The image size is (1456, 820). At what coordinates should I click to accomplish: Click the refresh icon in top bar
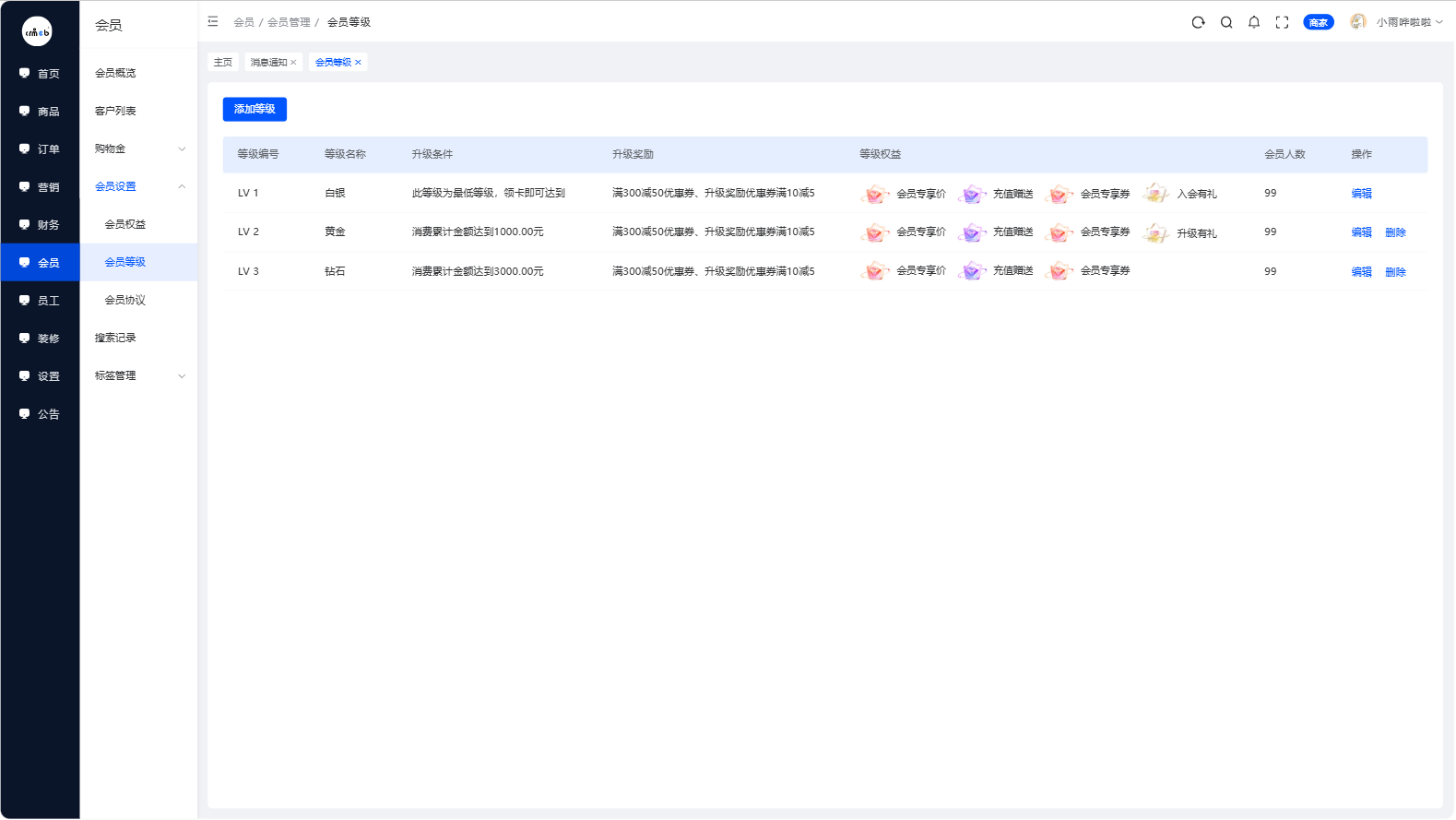[1198, 22]
